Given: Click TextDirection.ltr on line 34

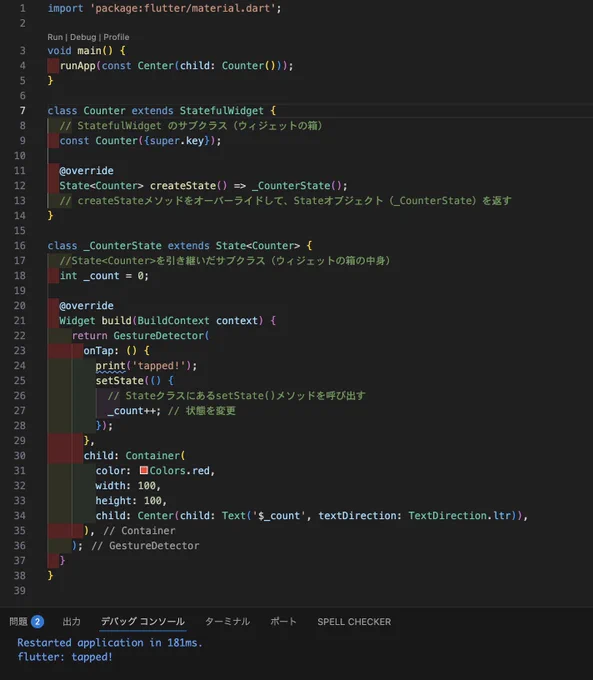Looking at the screenshot, I should coord(459,515).
